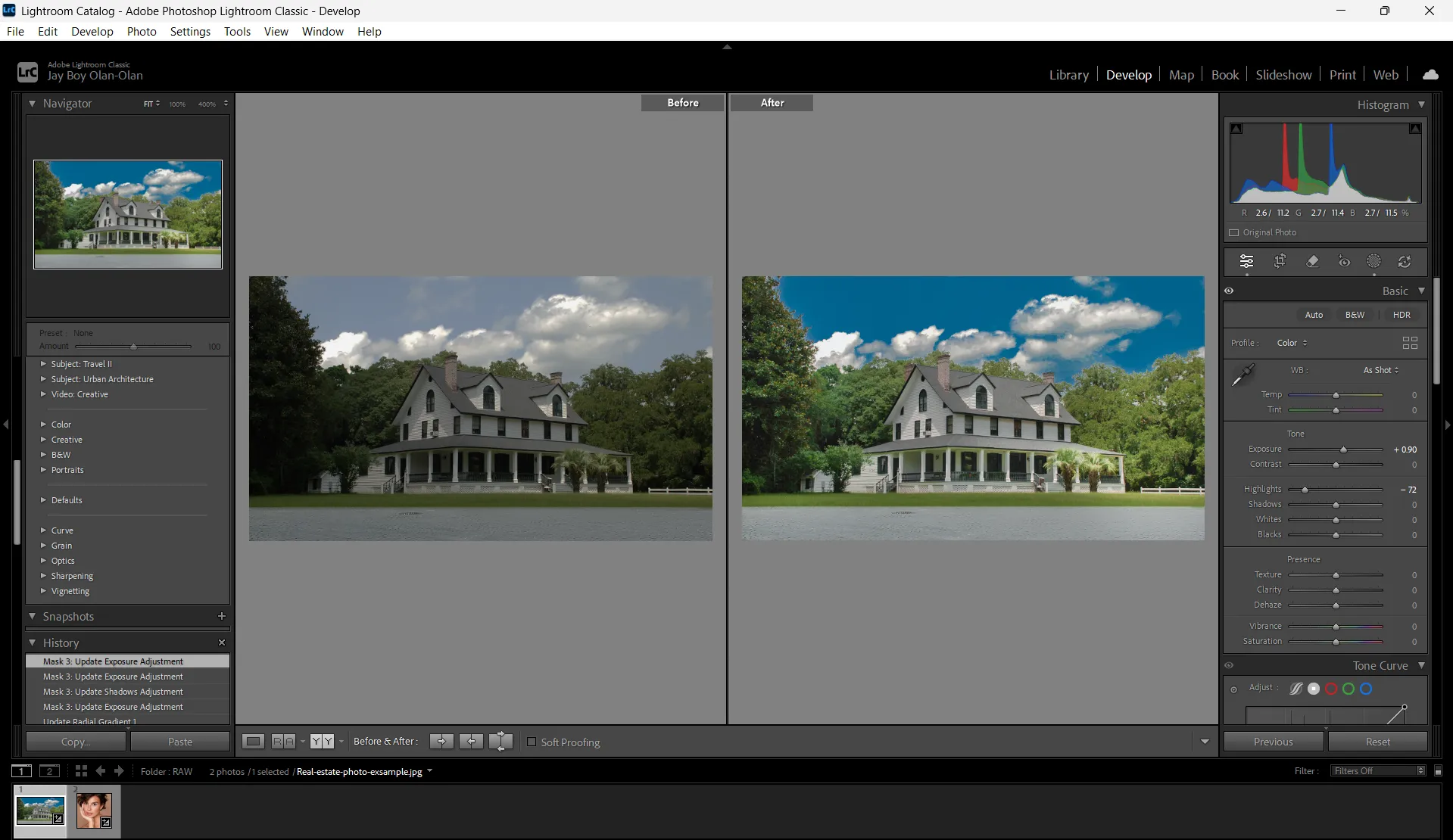This screenshot has height=840, width=1453.
Task: Go back using filmstrip left arrow
Action: pyautogui.click(x=100, y=771)
